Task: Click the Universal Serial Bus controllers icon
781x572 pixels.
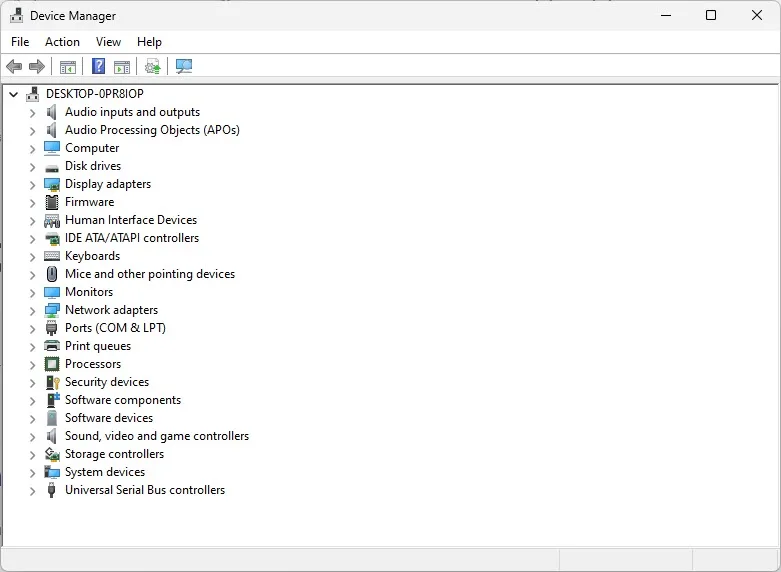Action: coord(51,490)
